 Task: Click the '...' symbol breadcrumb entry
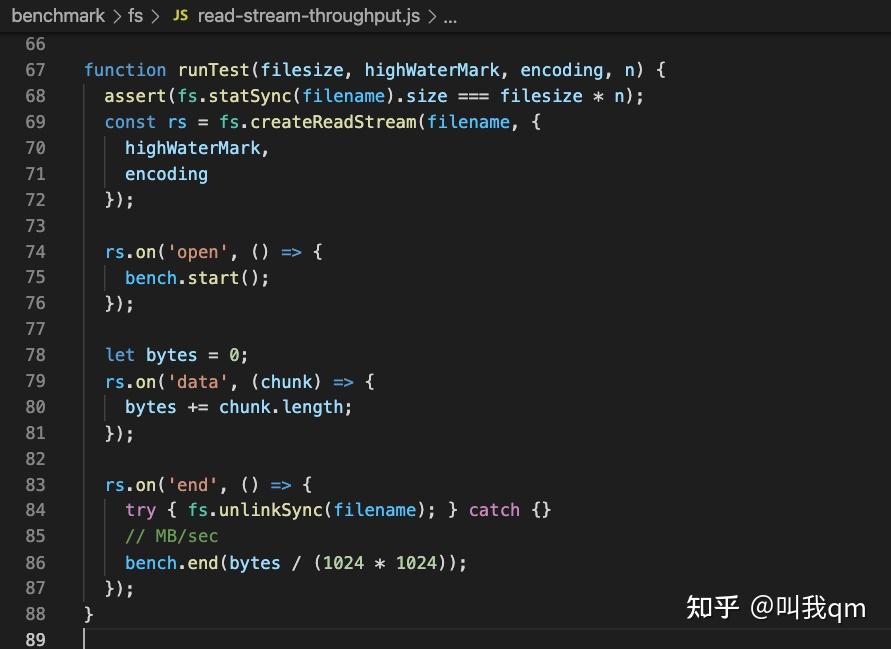point(449,17)
